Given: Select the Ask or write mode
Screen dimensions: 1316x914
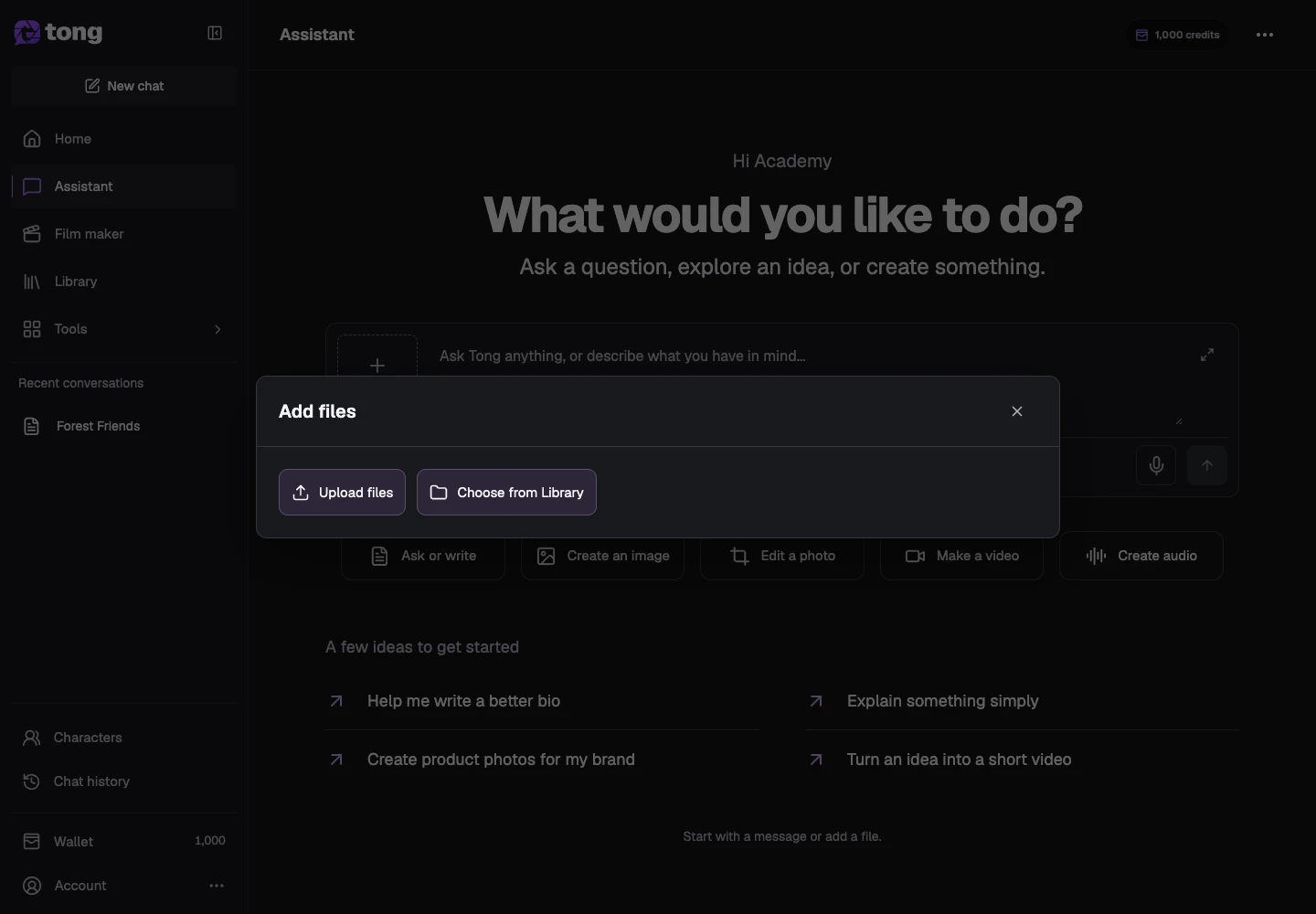Looking at the screenshot, I should click(423, 556).
